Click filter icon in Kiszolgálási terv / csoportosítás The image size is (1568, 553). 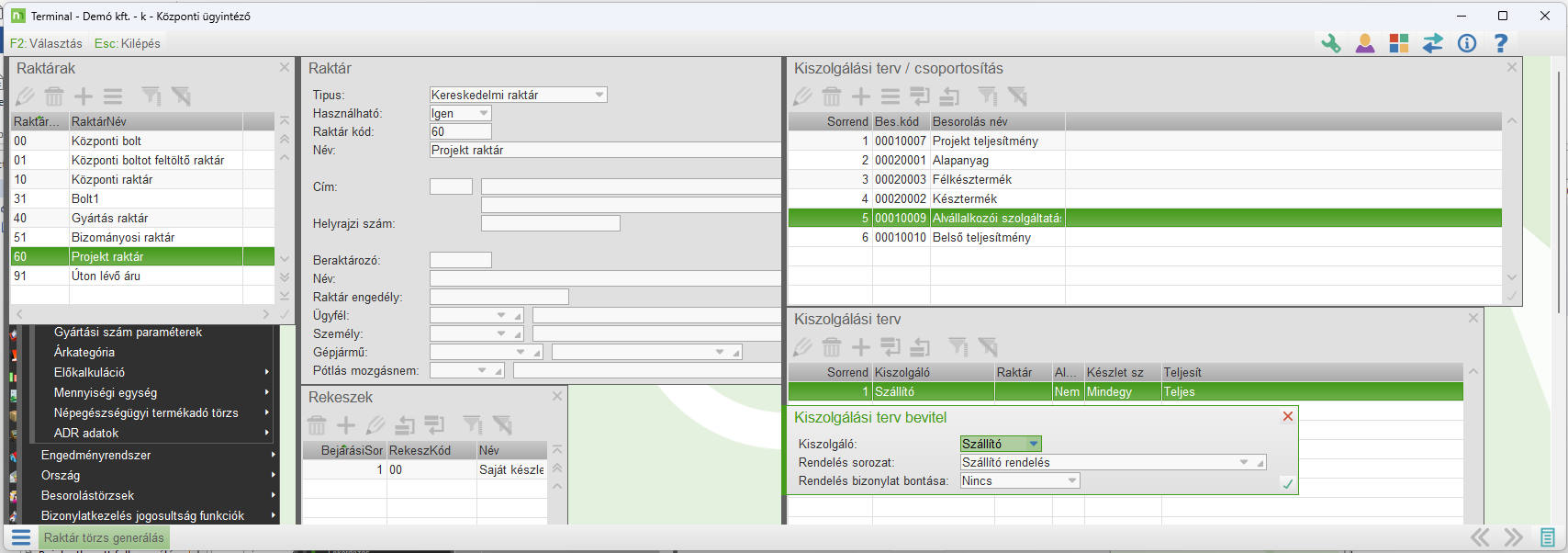pos(988,96)
